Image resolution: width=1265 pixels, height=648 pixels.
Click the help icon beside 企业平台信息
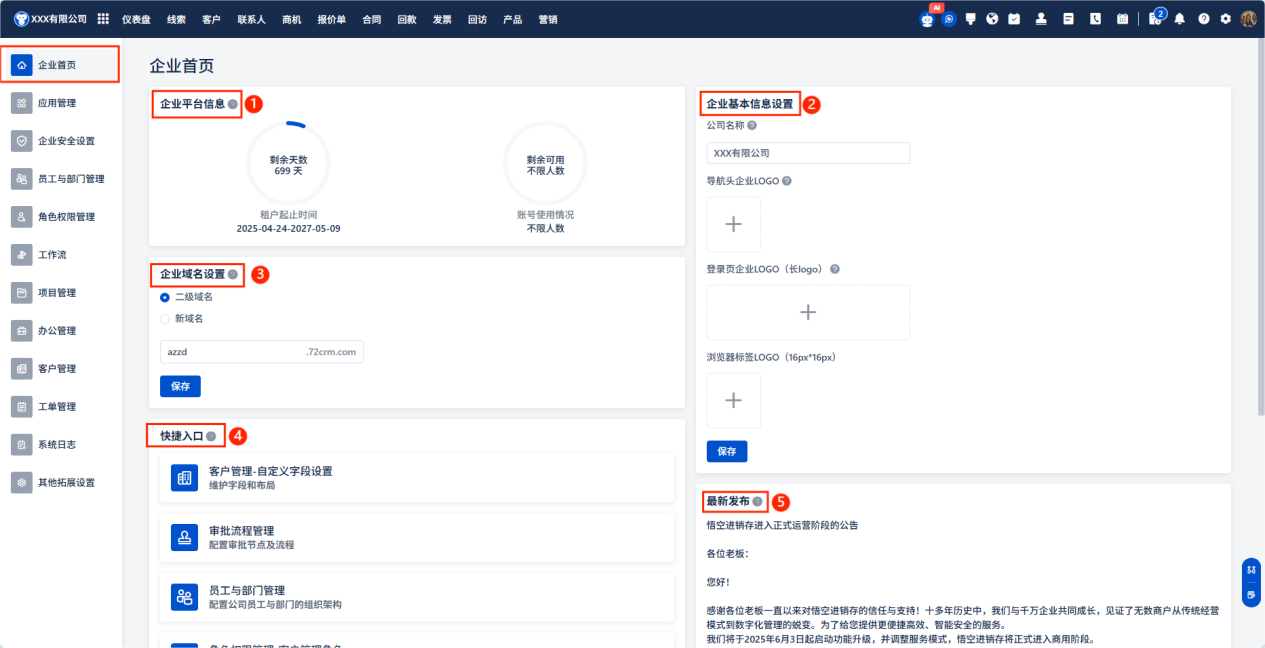[233, 103]
